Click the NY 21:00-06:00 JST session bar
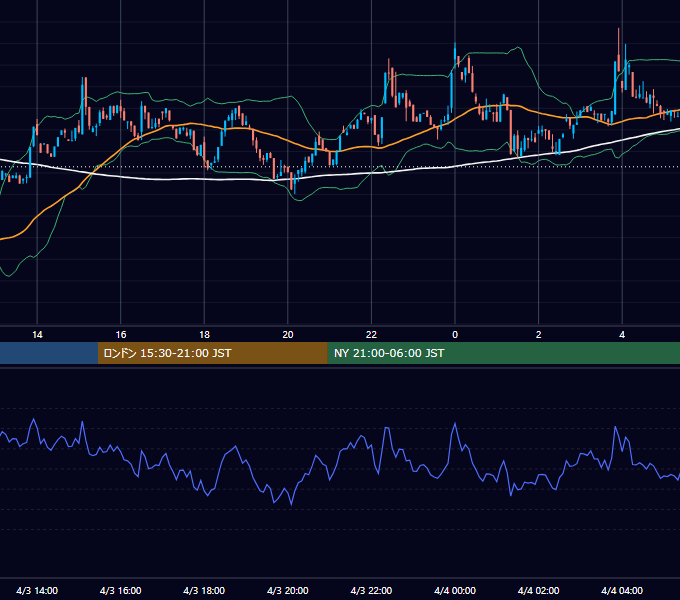This screenshot has height=600, width=680. click(503, 353)
